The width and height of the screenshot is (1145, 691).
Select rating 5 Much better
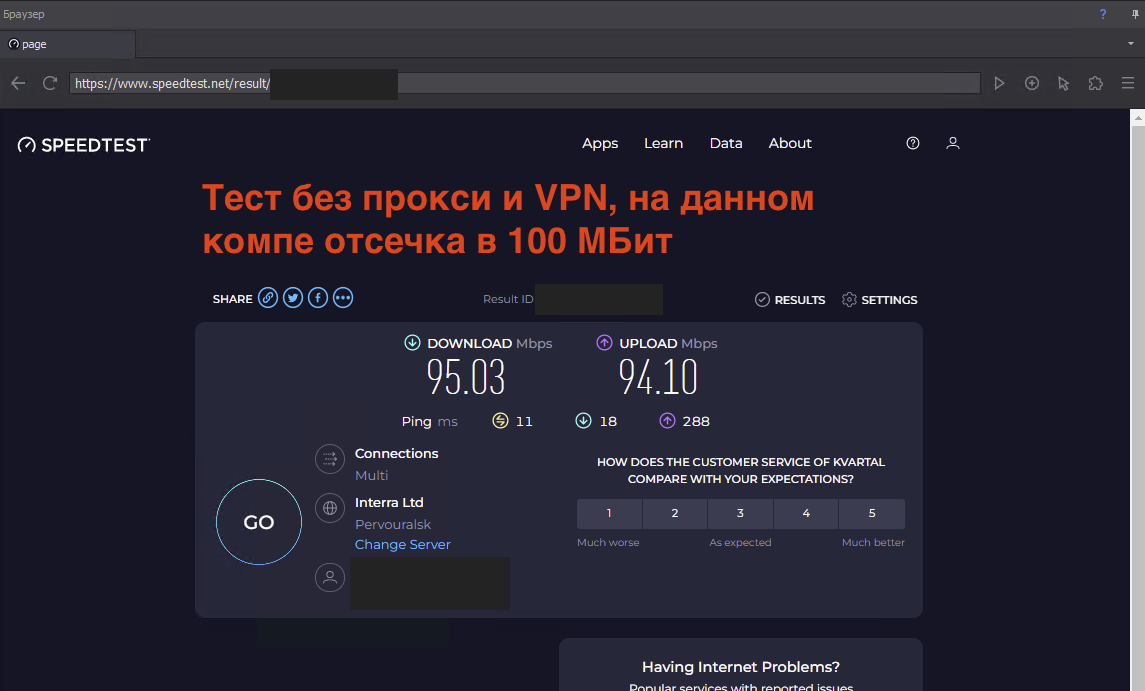pyautogui.click(x=872, y=513)
